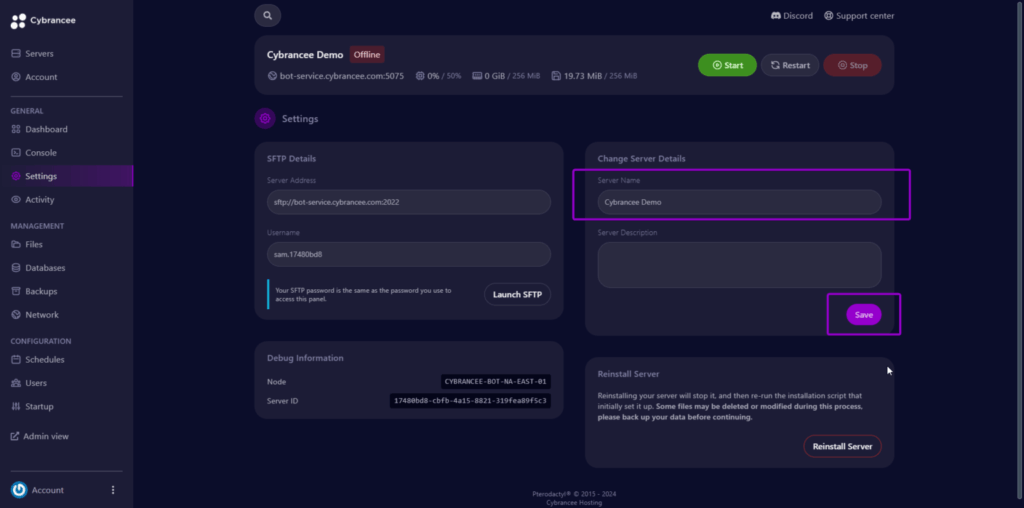Go to Dashboard page
Screen dimensions: 1024x508
coord(46,129)
